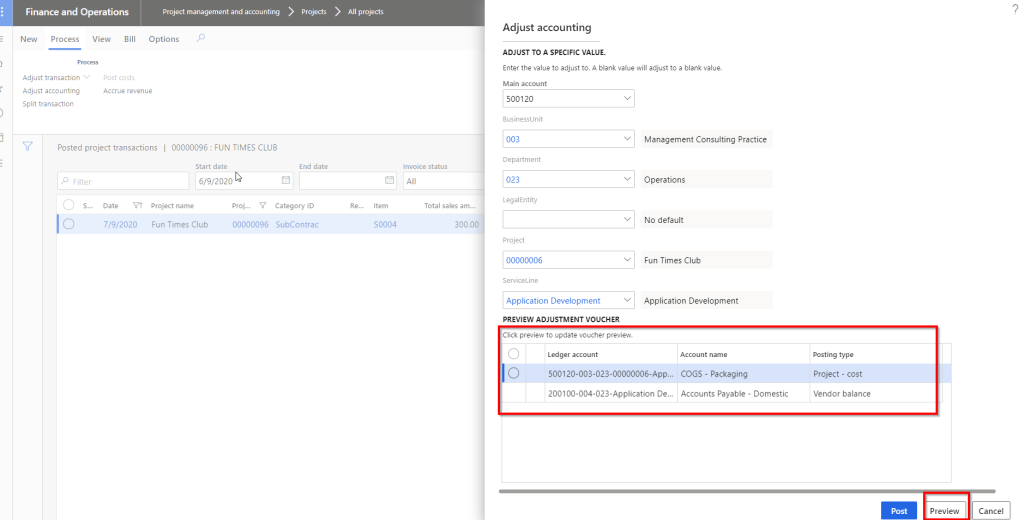
Task: Click the Preview button
Action: pos(944,510)
